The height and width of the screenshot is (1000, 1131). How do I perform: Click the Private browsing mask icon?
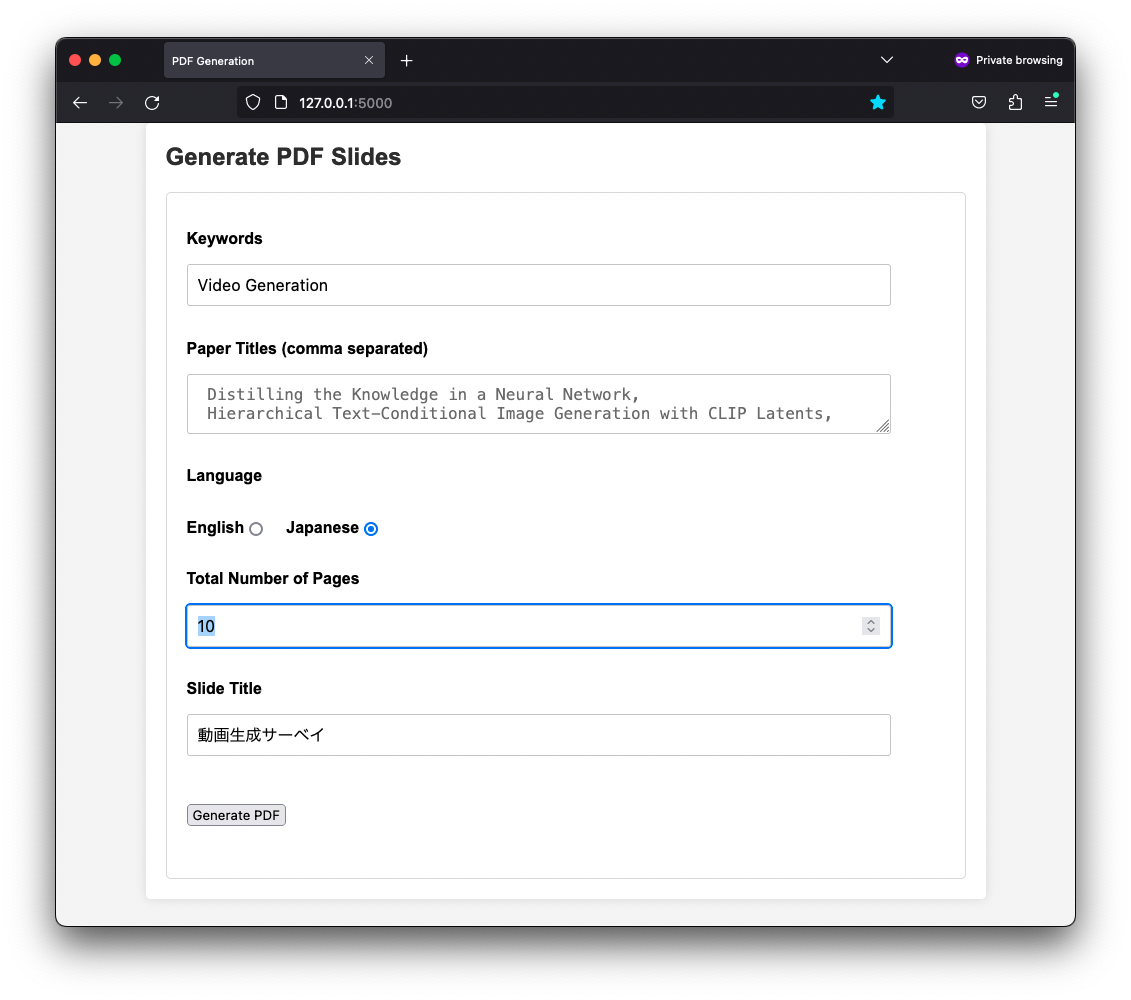961,60
